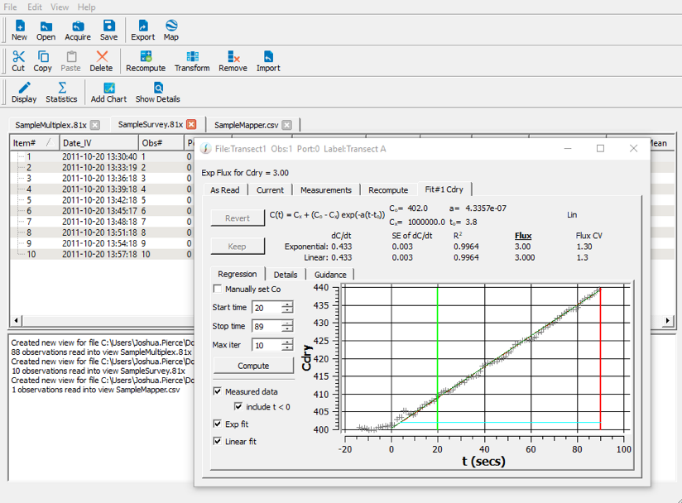The image size is (682, 503).
Task: Click the Export icon
Action: [x=143, y=26]
